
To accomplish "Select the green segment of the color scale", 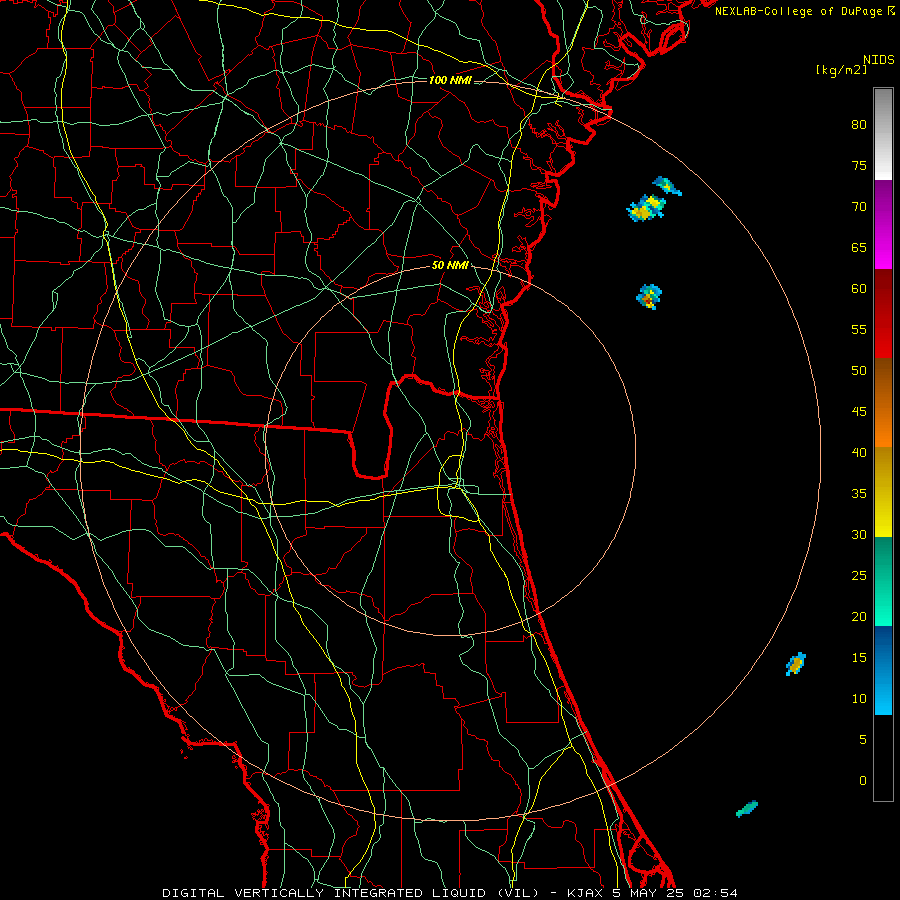I will [x=883, y=581].
